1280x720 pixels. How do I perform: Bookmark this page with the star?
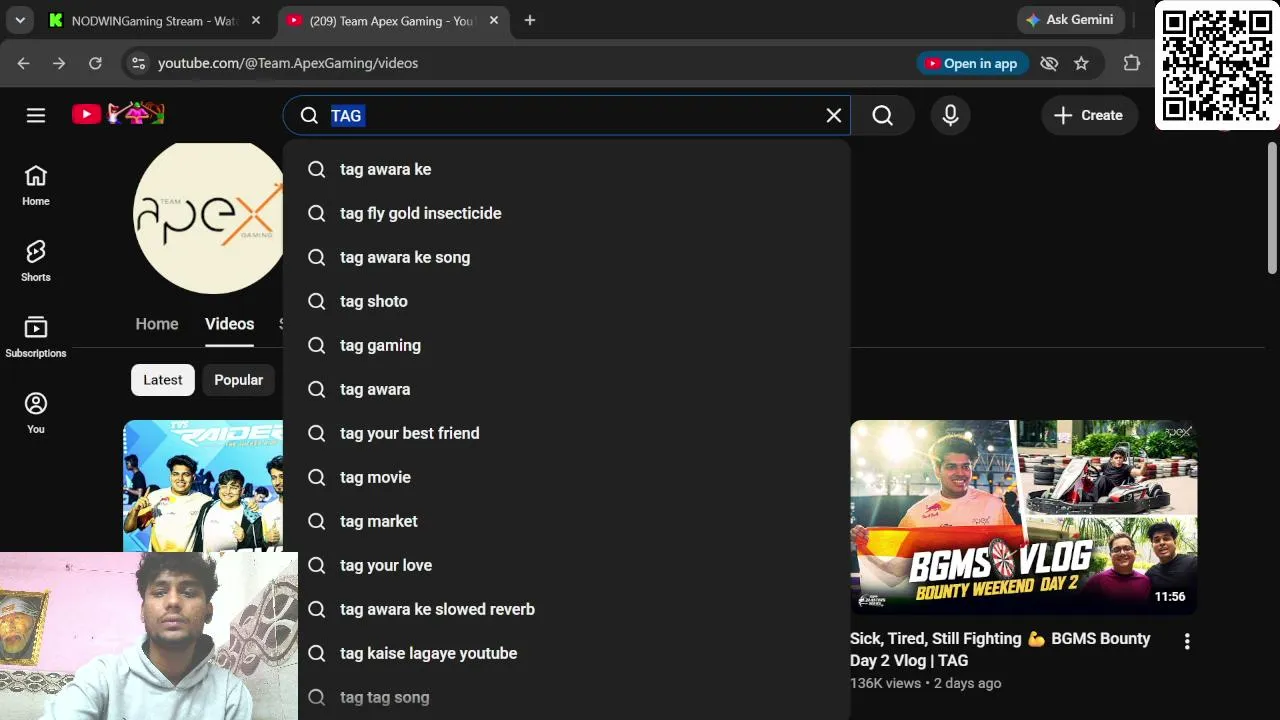1081,63
